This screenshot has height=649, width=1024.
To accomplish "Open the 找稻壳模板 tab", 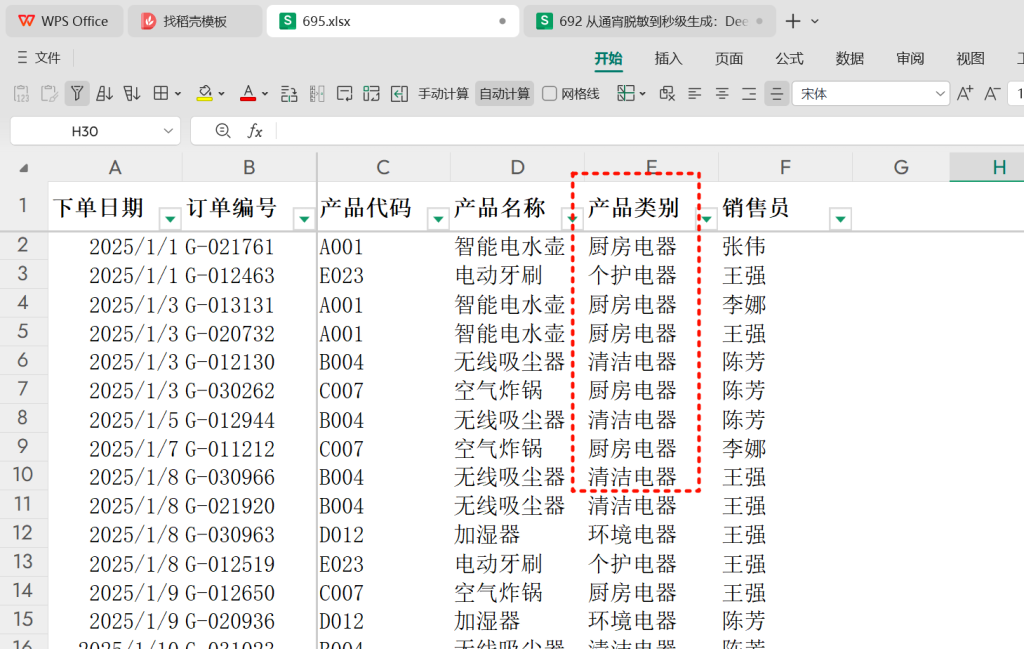I will 195,21.
